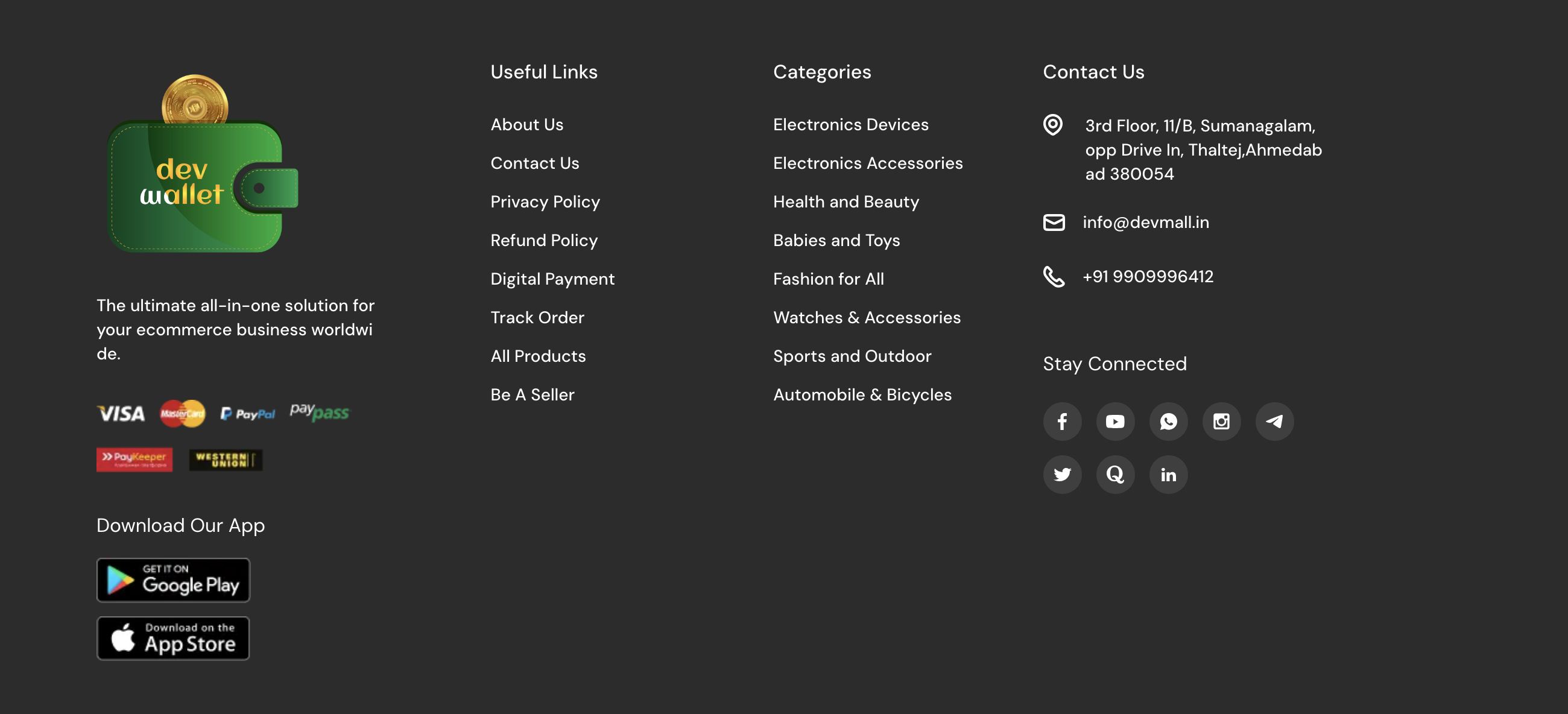Viewport: 1568px width, 714px height.
Task: Open the About Us link
Action: [526, 124]
